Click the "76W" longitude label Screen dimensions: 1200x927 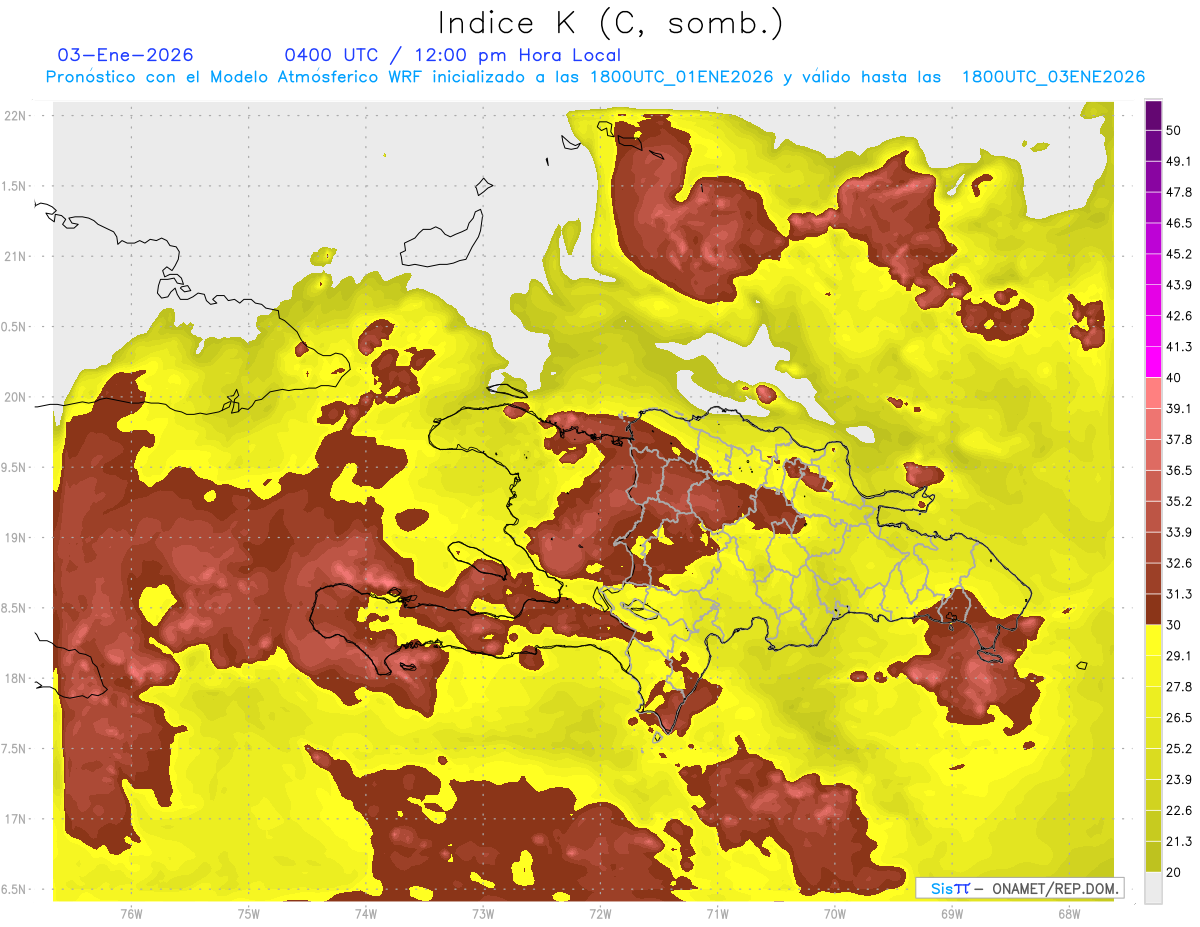[x=131, y=913]
